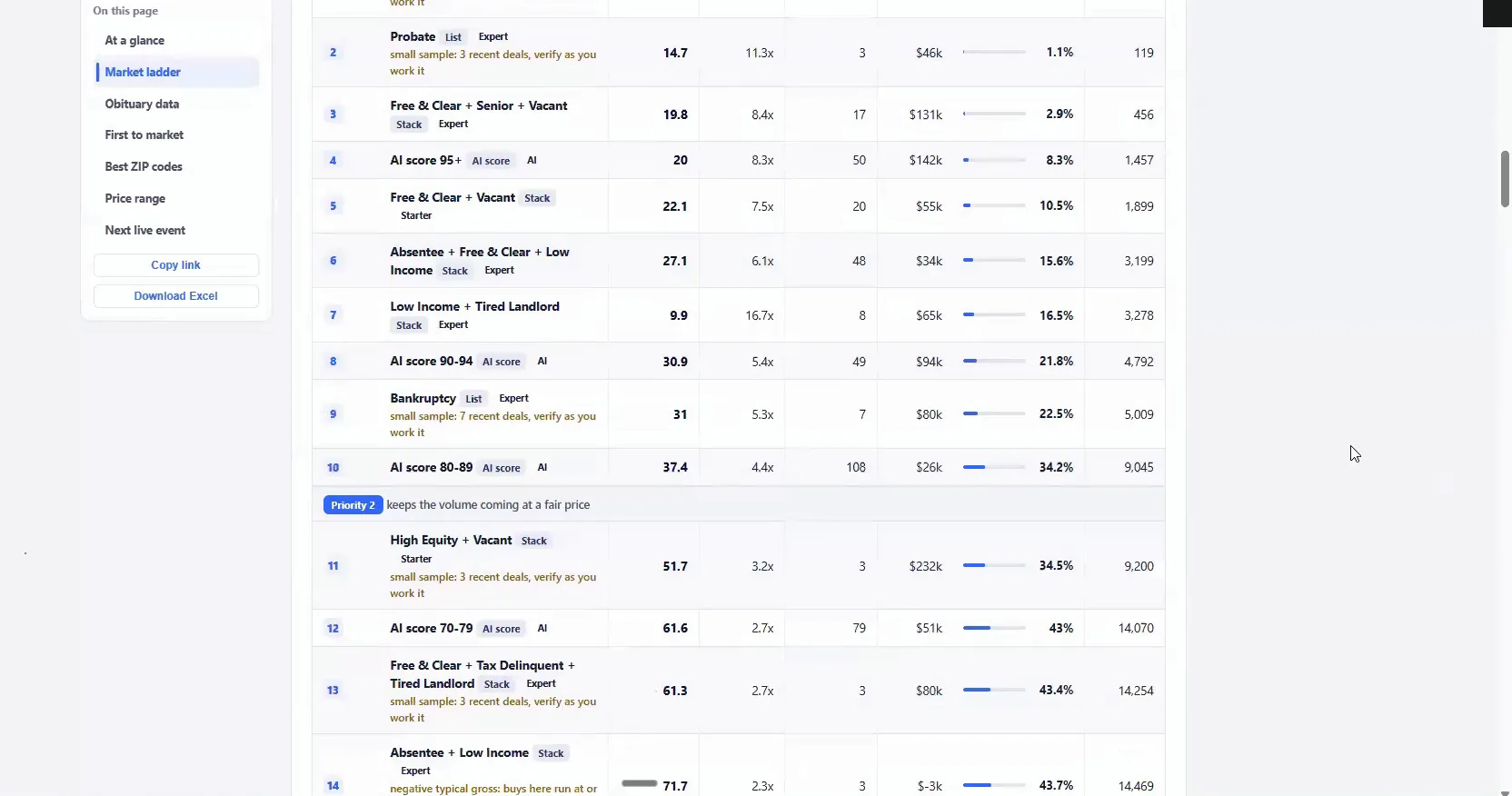1512x796 pixels.
Task: Click rank badge 8 for AI score 90-94
Action: coord(333,362)
